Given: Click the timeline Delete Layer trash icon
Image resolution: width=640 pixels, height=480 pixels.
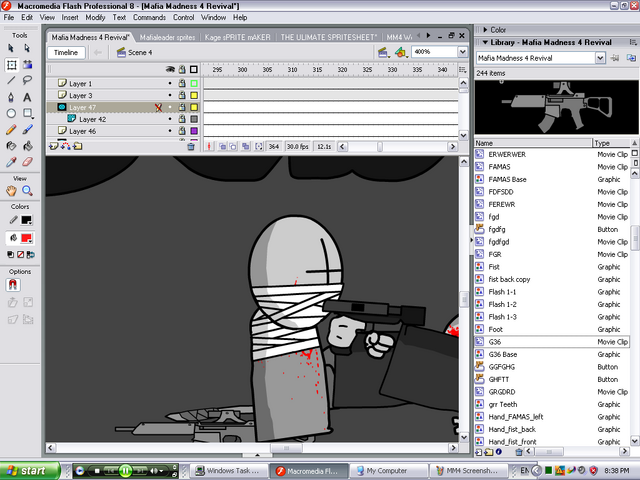Looking at the screenshot, I should (191, 147).
